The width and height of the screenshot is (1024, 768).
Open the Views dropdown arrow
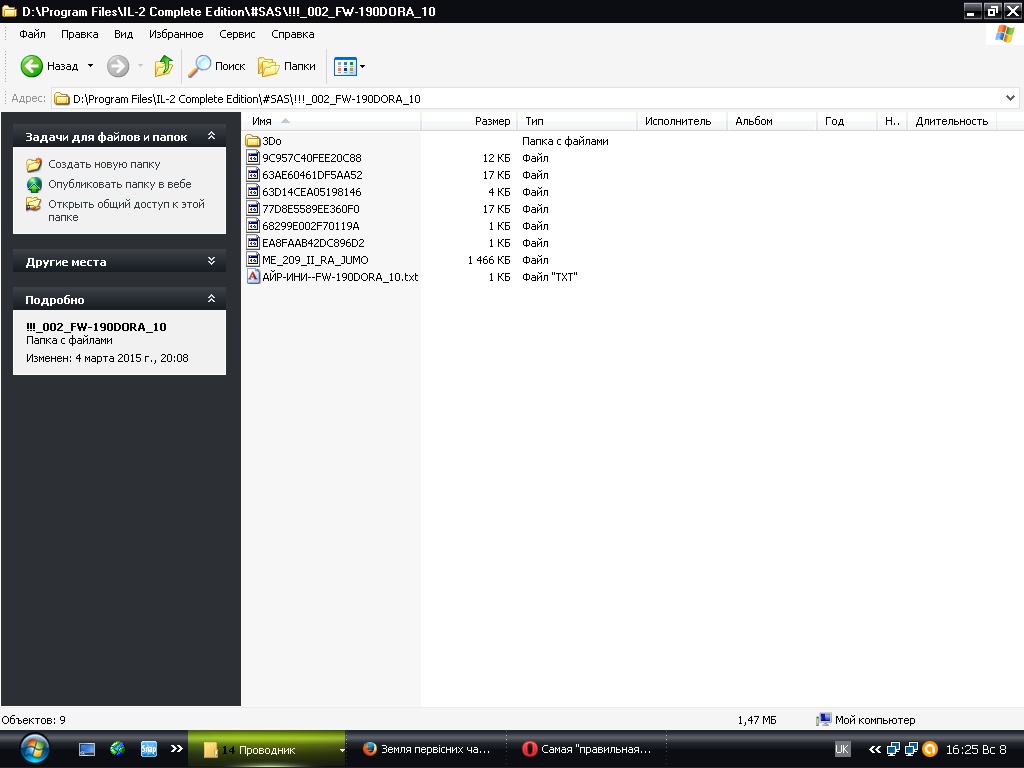[x=362, y=66]
